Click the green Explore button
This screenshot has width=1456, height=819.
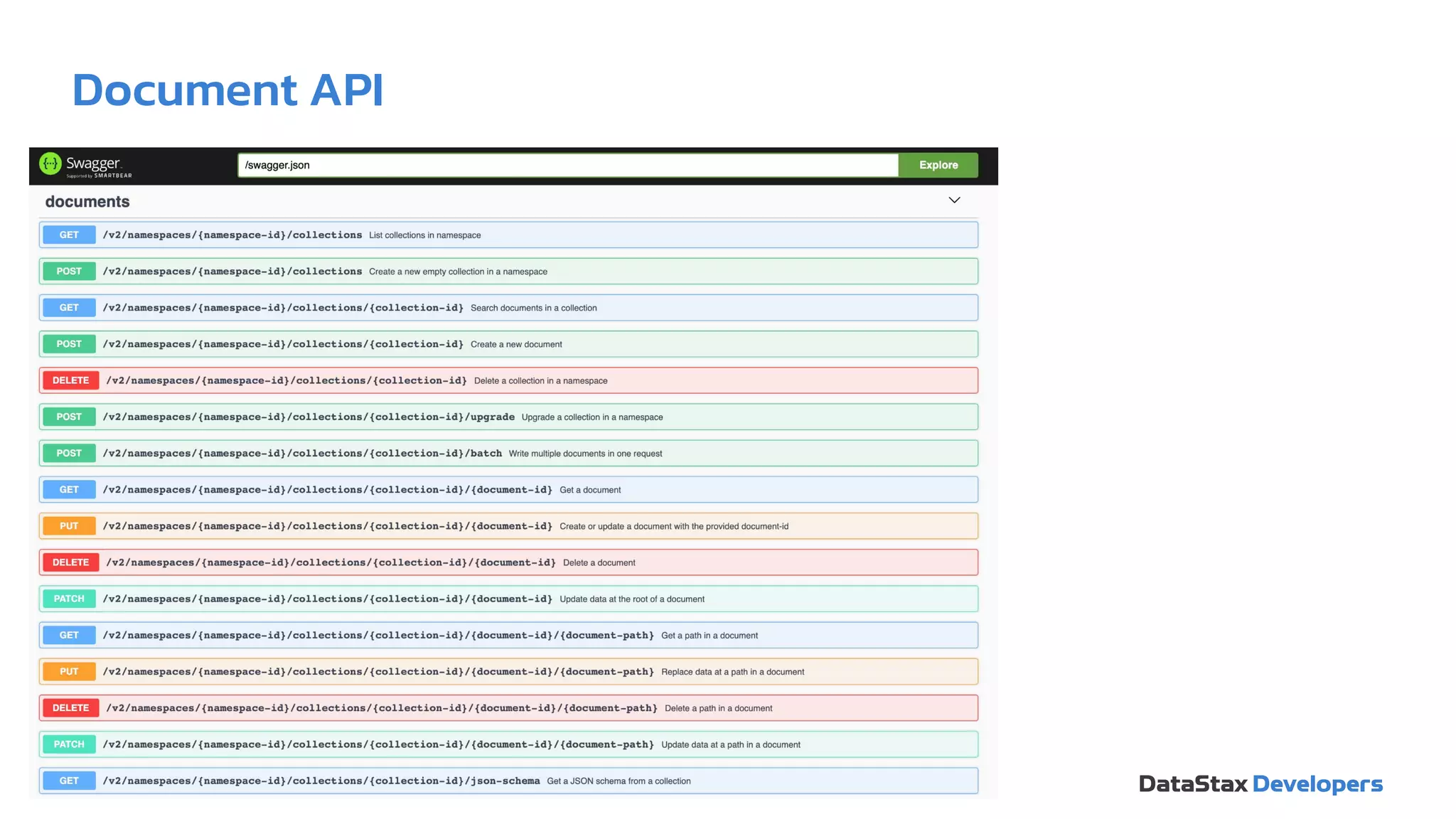click(938, 165)
